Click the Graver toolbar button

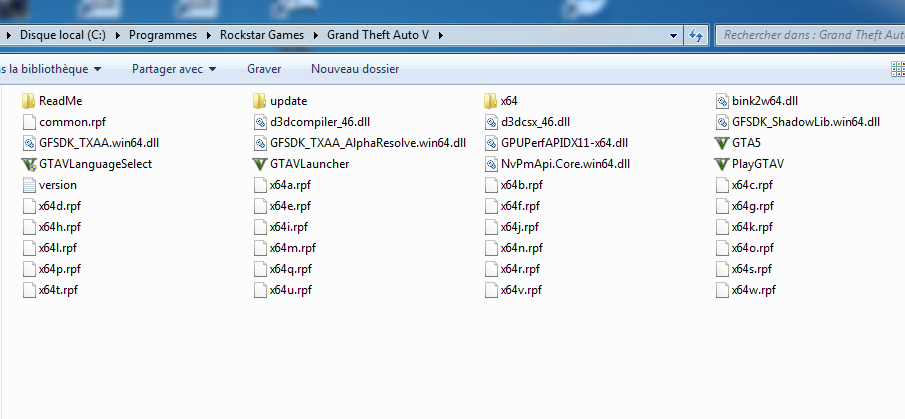click(x=264, y=69)
